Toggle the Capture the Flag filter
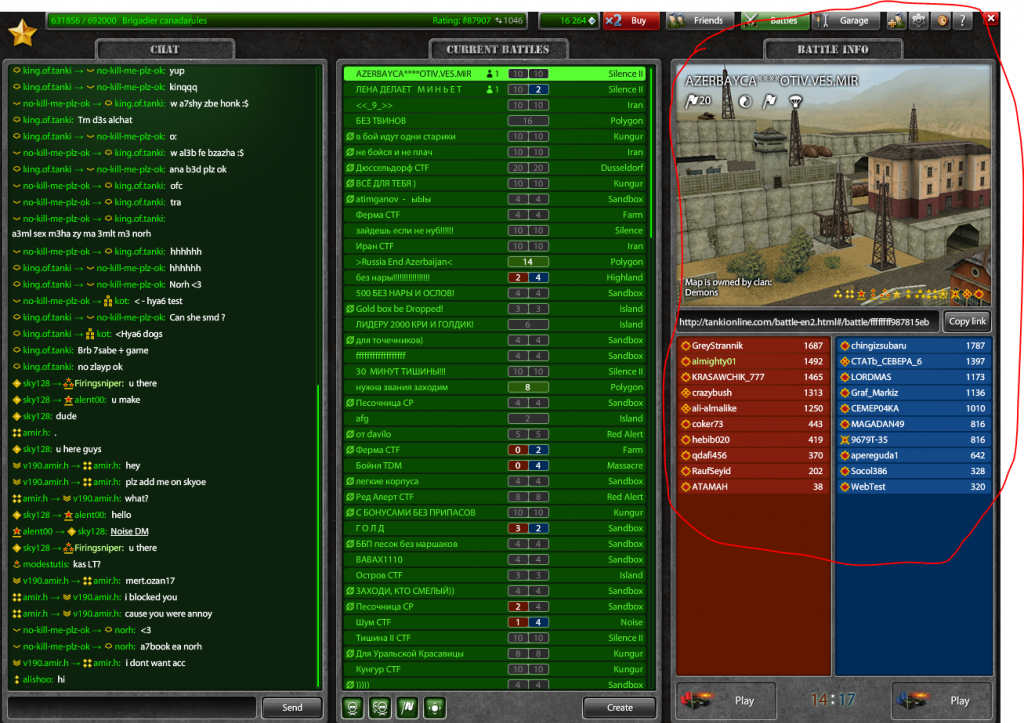The height and width of the screenshot is (723, 1024). click(x=407, y=707)
